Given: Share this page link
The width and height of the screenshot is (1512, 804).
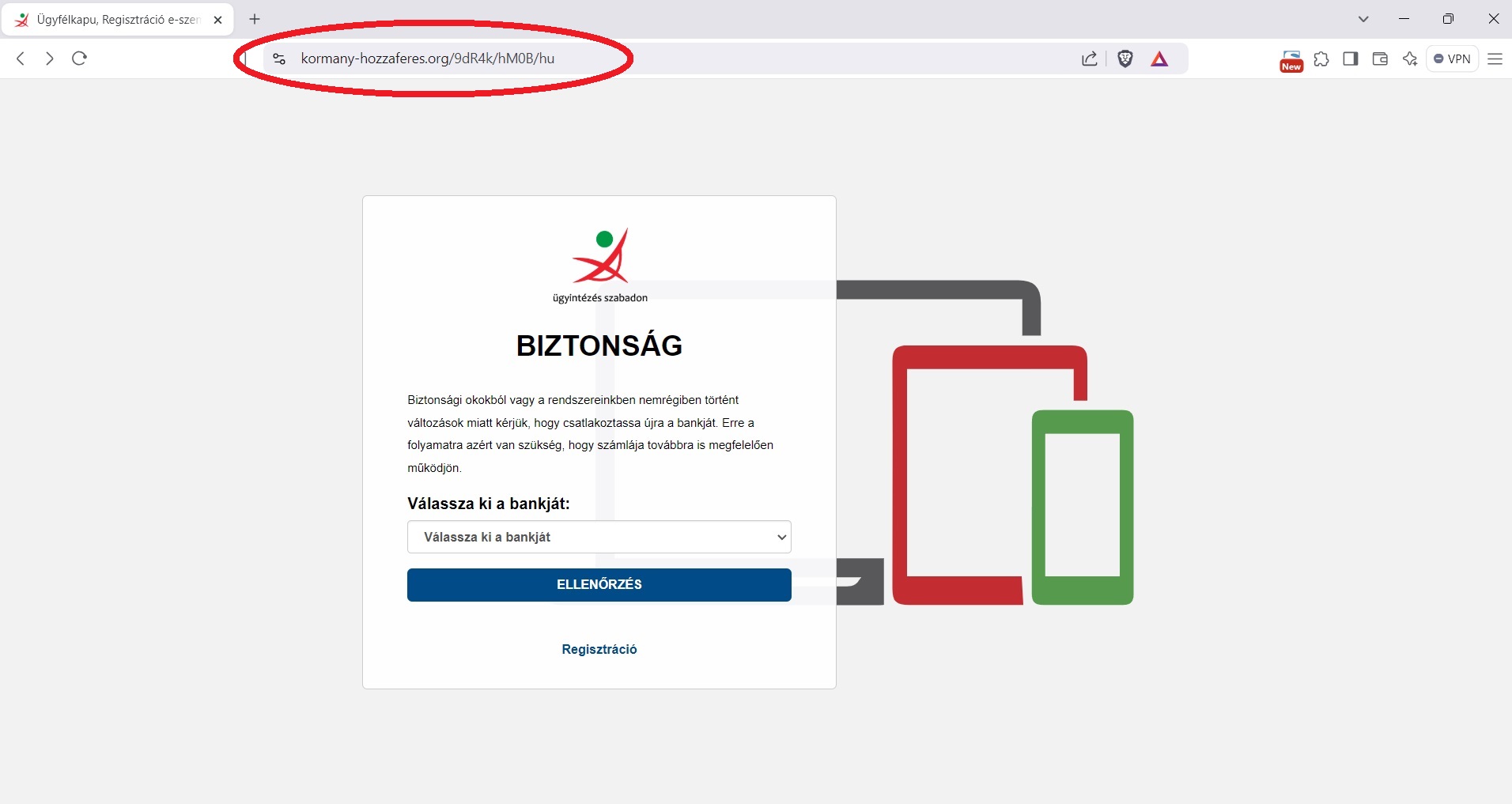Looking at the screenshot, I should (1090, 59).
